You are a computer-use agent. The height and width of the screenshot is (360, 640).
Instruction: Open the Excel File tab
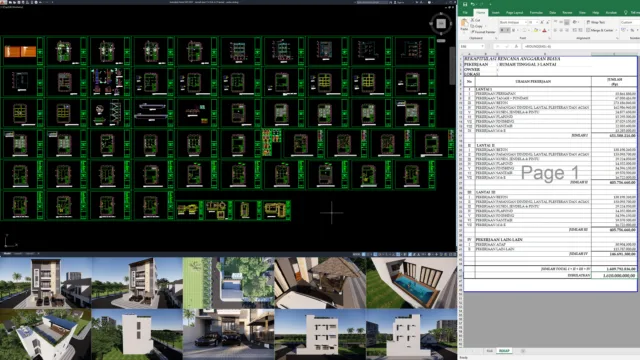[465, 13]
